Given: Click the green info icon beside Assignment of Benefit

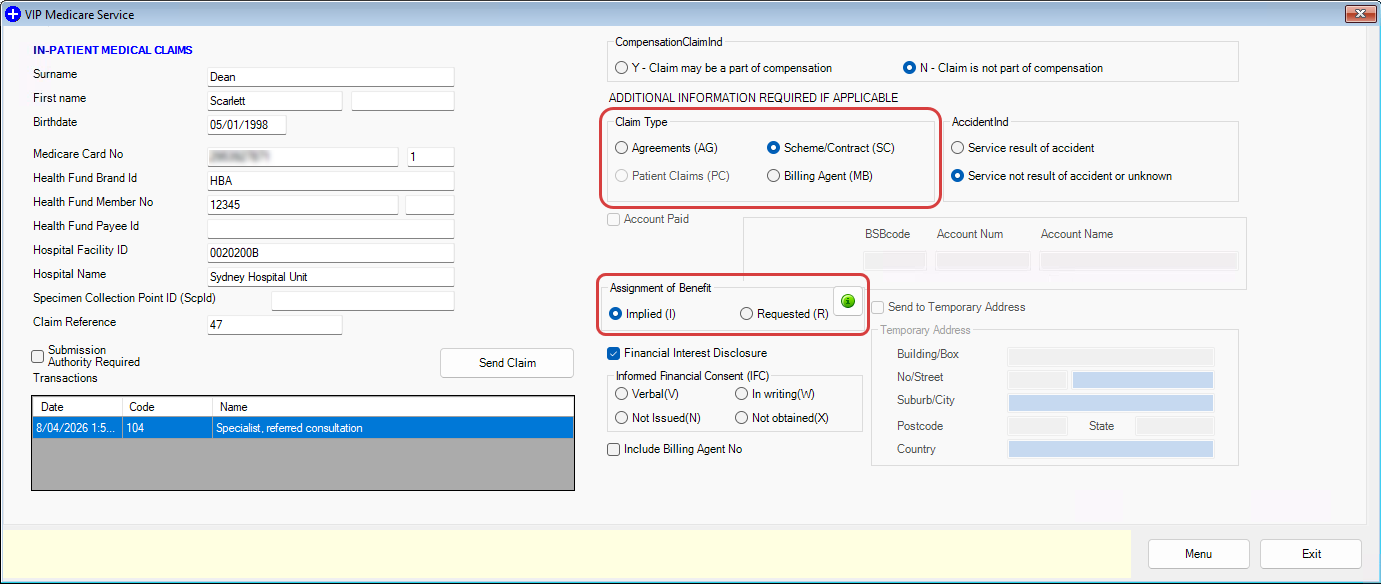Looking at the screenshot, I should (848, 300).
